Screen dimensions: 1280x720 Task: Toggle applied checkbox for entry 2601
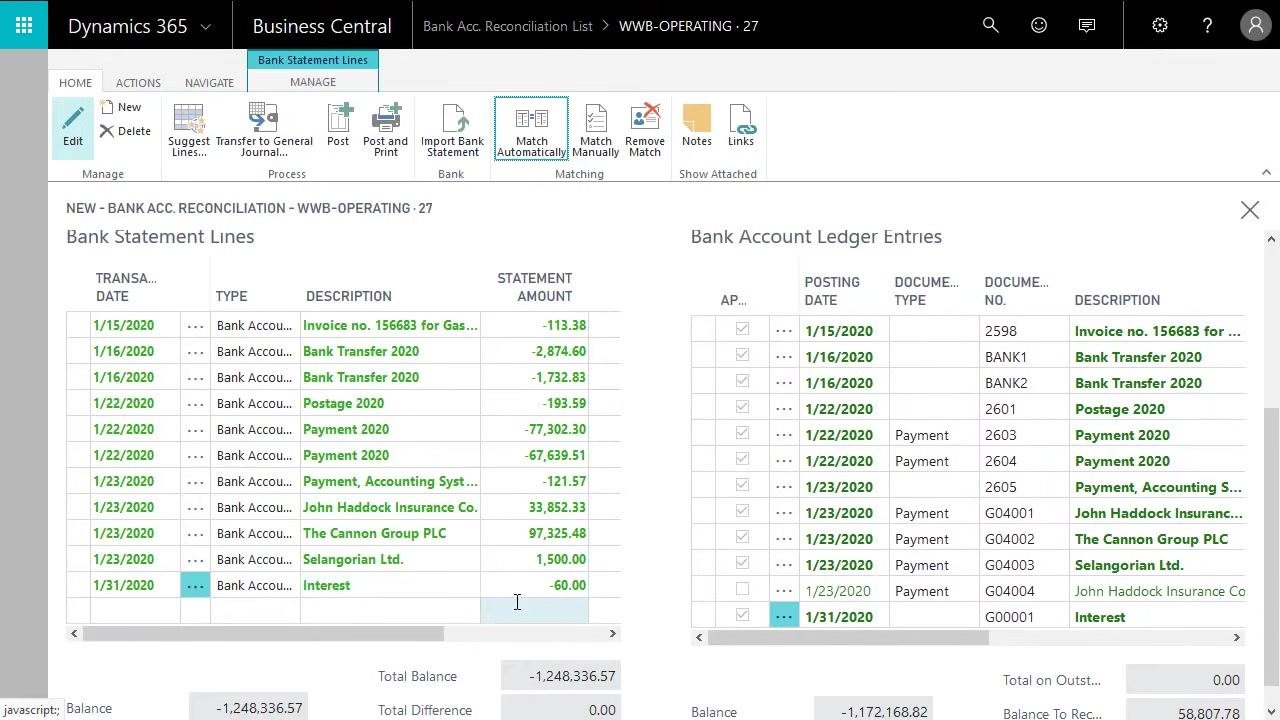(742, 407)
